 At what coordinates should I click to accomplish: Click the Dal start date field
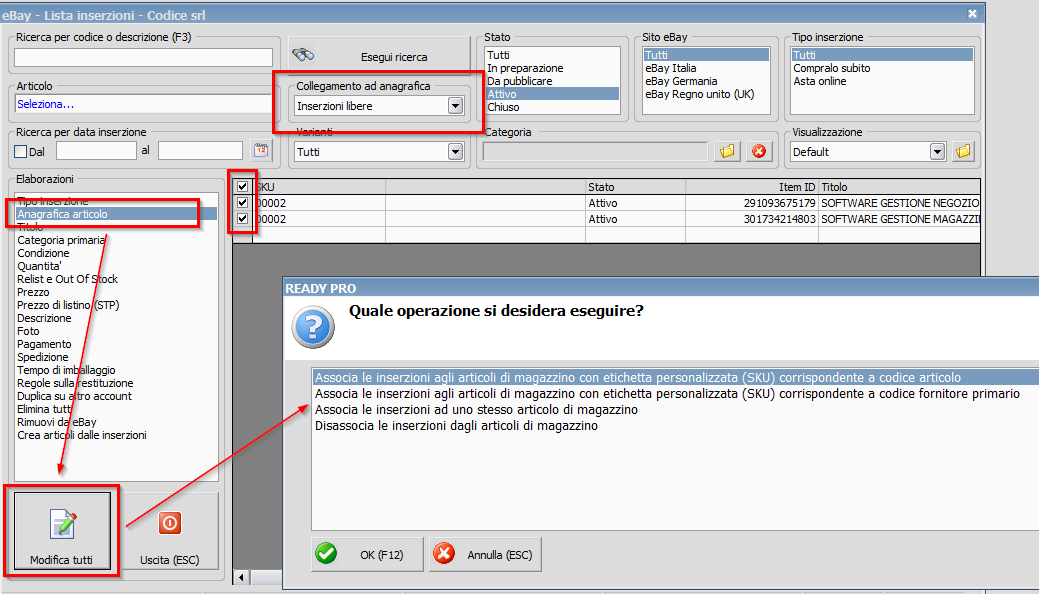tap(96, 150)
